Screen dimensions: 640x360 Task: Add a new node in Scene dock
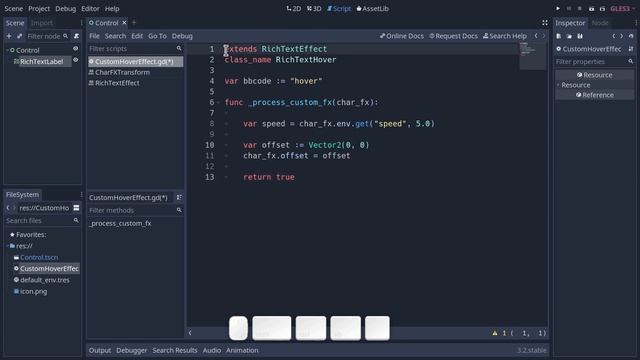click(x=9, y=36)
